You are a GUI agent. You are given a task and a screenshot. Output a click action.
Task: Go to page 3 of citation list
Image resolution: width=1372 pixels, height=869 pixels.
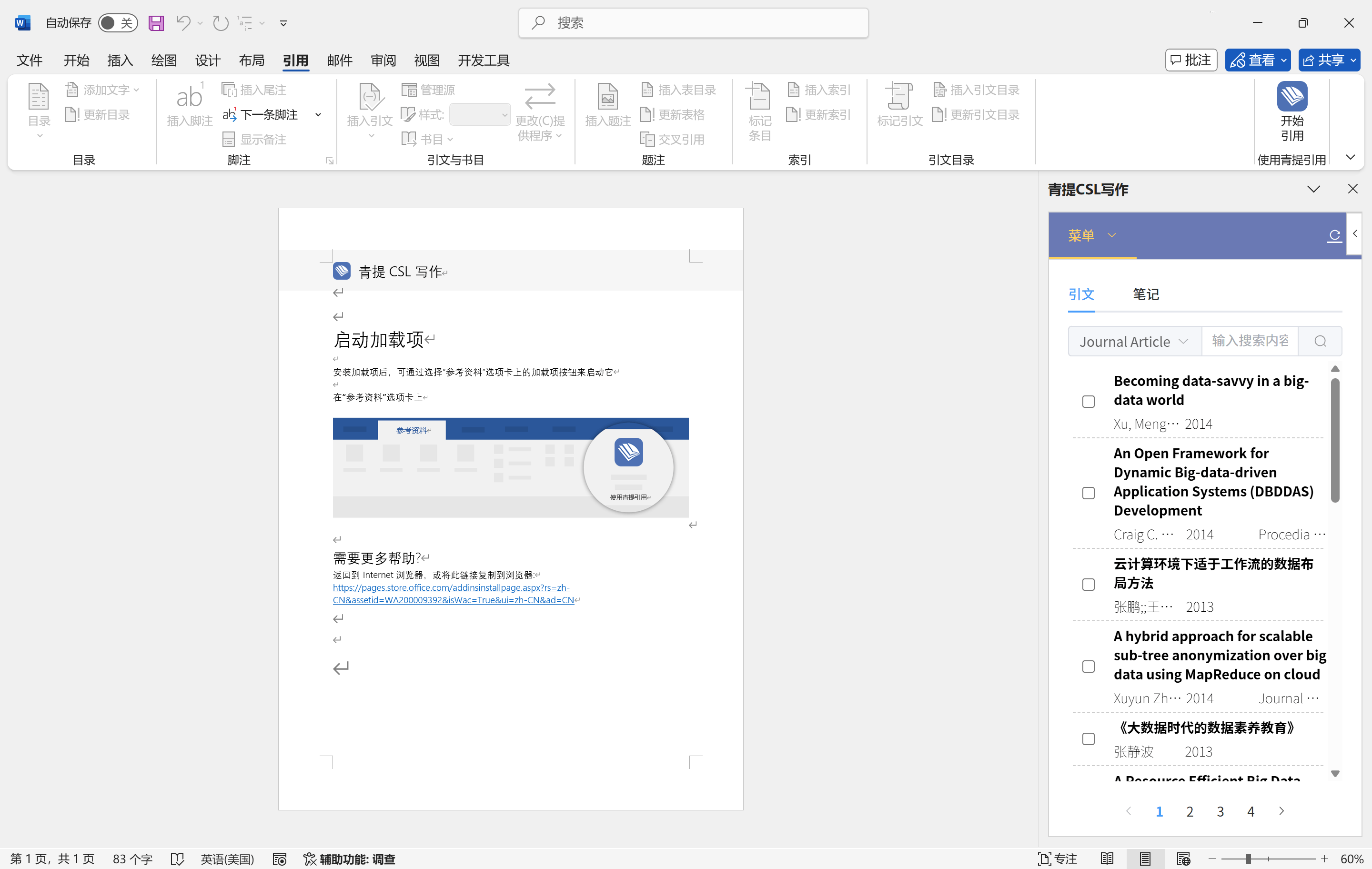1220,811
